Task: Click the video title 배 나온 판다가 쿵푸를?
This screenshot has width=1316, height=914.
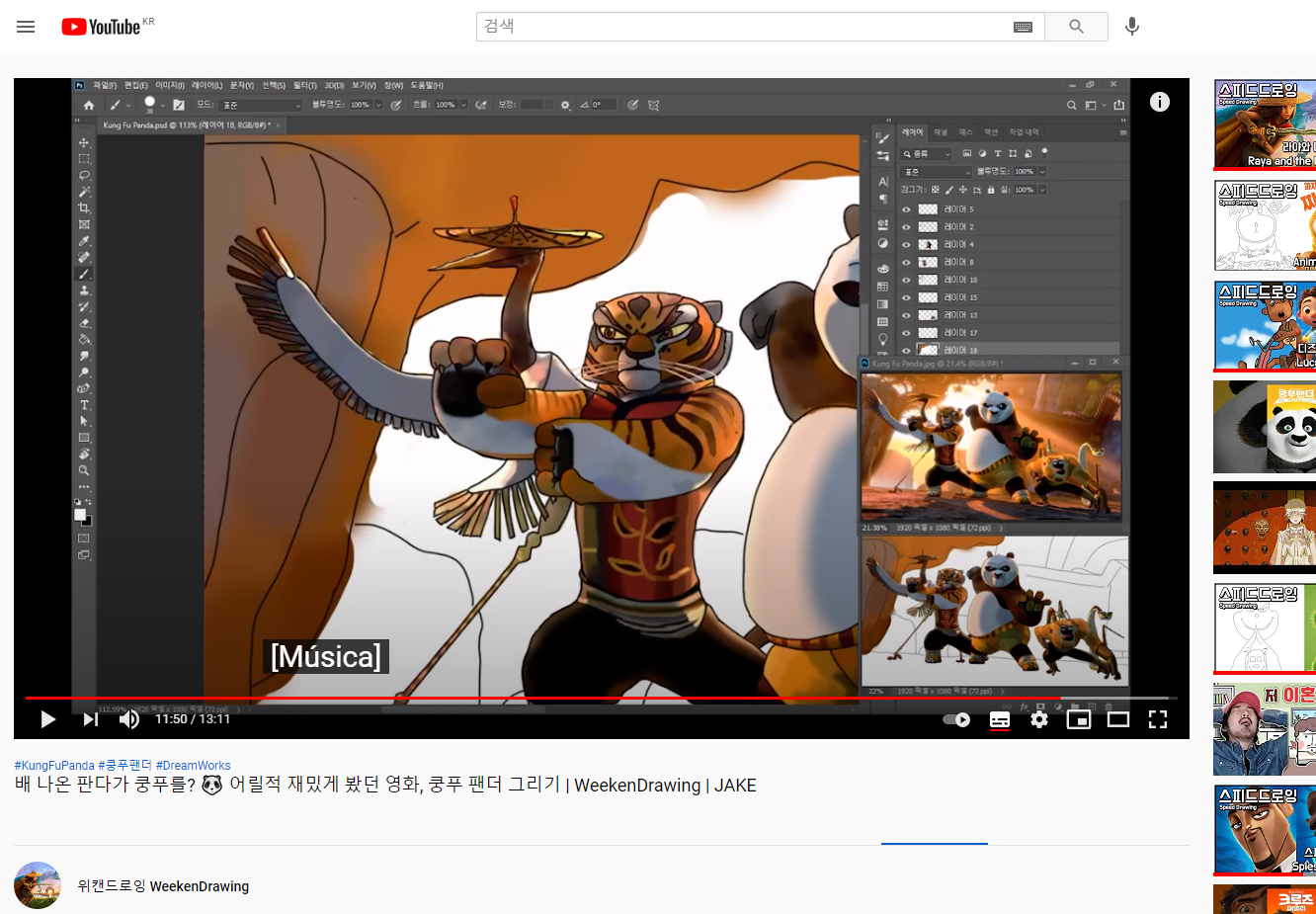Action: 385,786
